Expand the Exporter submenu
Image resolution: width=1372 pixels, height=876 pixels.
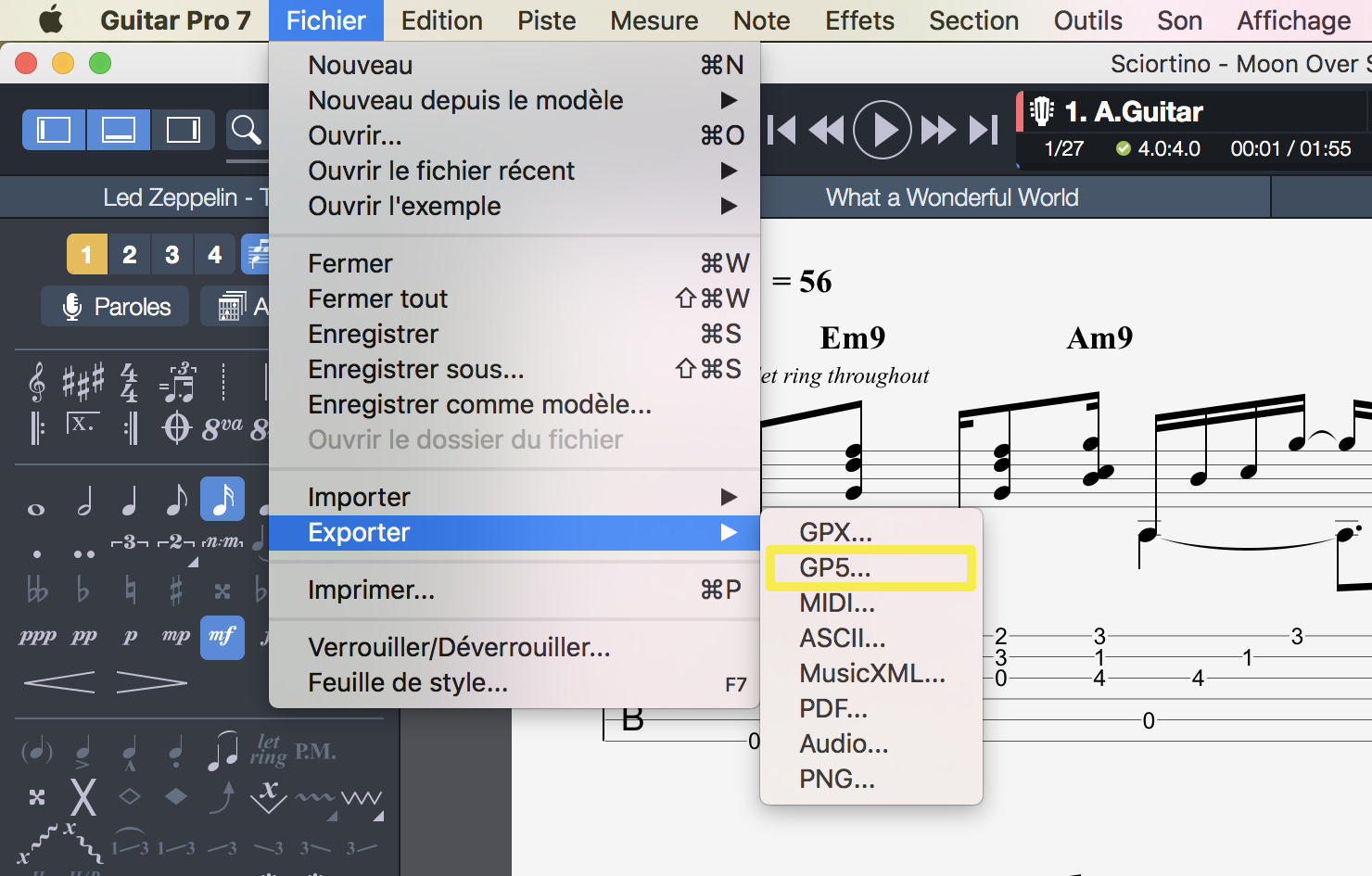(514, 532)
